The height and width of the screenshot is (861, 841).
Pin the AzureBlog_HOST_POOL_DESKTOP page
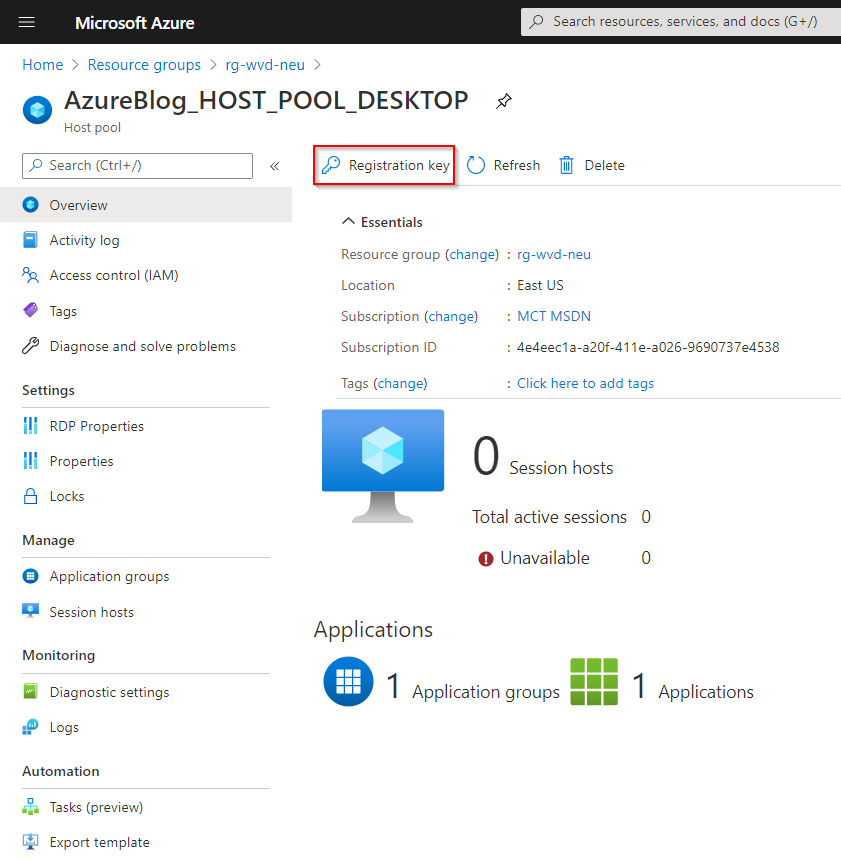[x=503, y=101]
